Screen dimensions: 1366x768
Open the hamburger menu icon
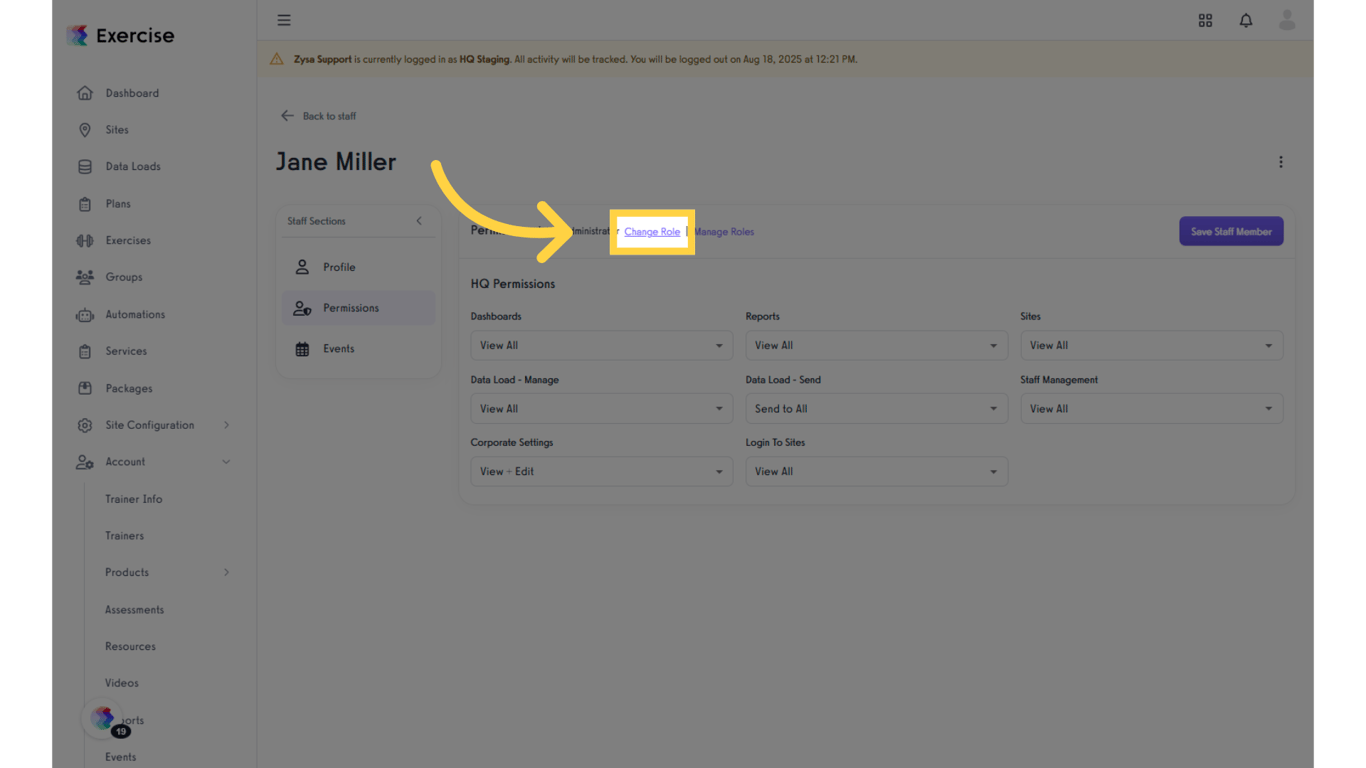[284, 20]
